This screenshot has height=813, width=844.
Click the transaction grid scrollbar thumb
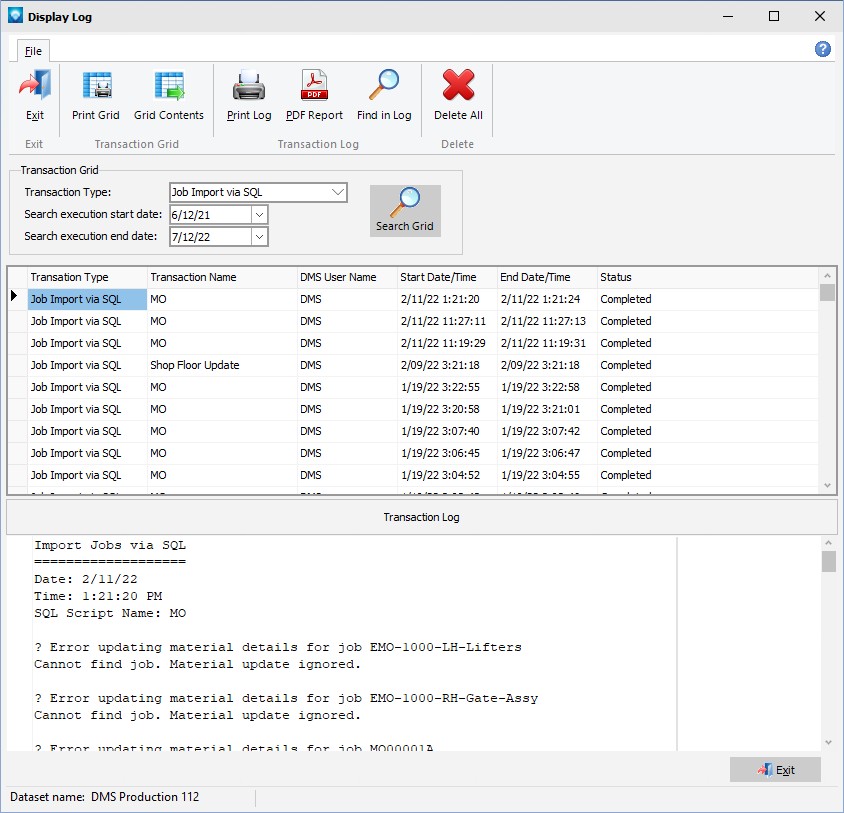[x=827, y=292]
